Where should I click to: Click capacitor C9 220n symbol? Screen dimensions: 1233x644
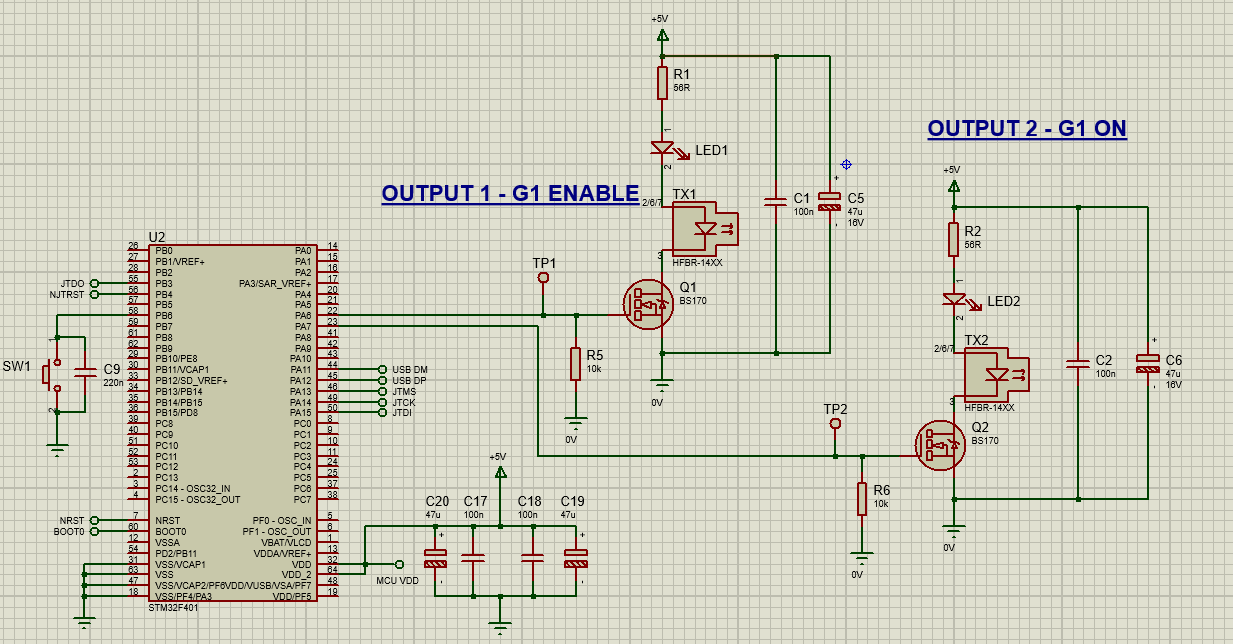tap(84, 374)
